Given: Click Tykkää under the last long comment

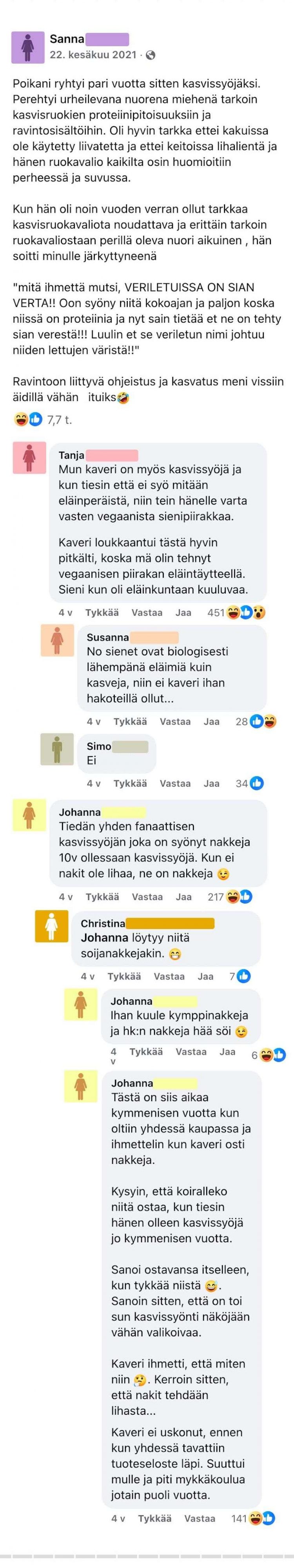Looking at the screenshot, I should [154, 1519].
